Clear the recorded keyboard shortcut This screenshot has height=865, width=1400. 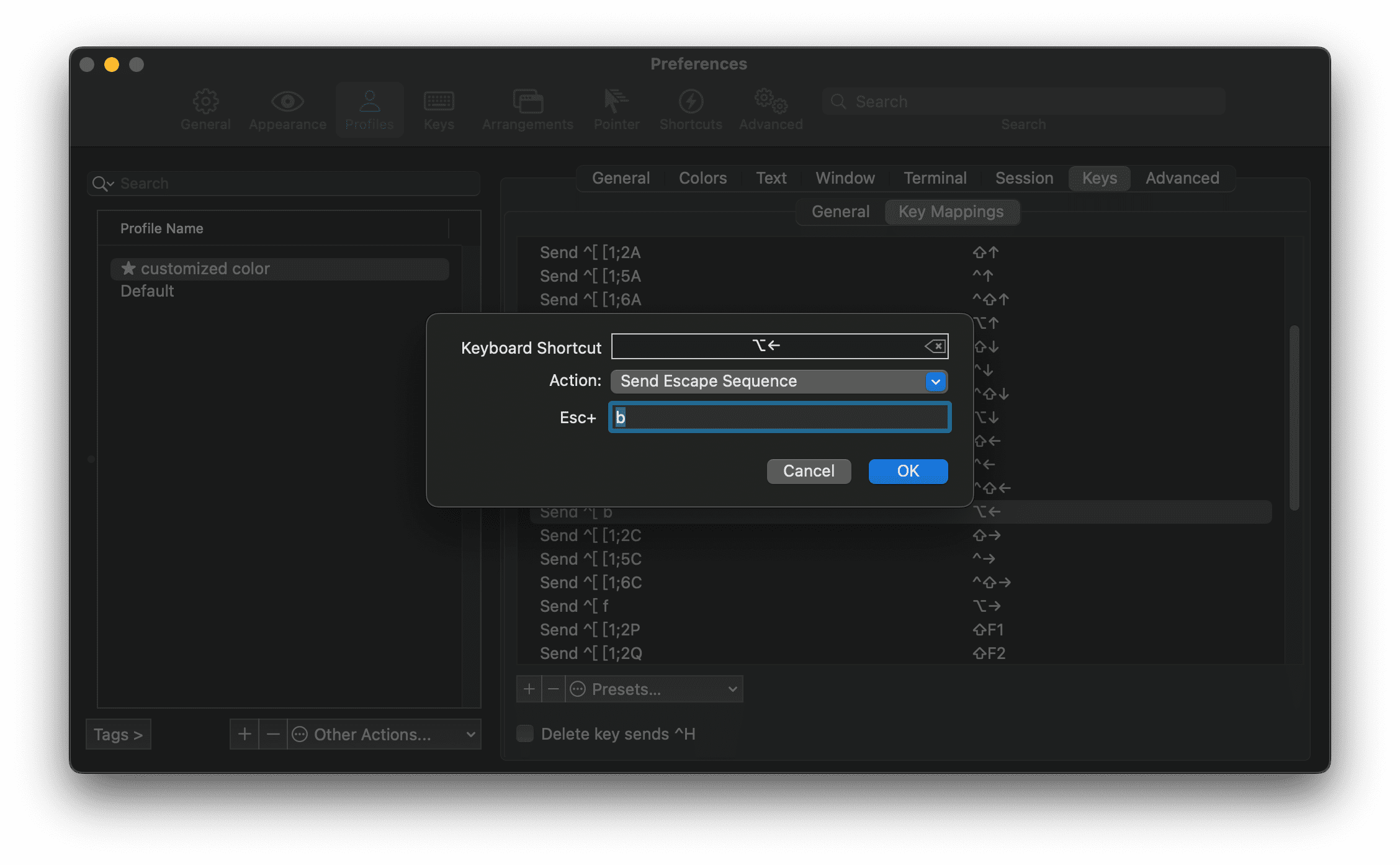(935, 346)
